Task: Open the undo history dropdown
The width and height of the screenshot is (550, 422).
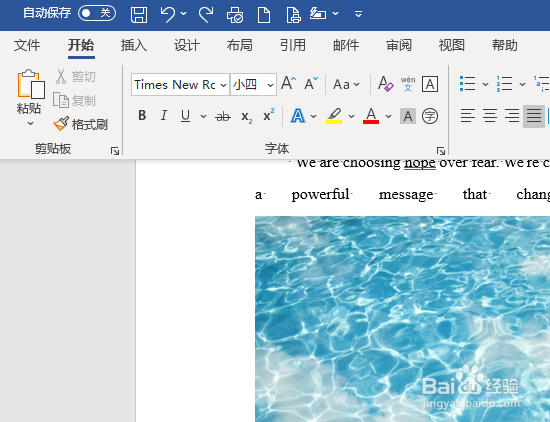Action: 184,14
